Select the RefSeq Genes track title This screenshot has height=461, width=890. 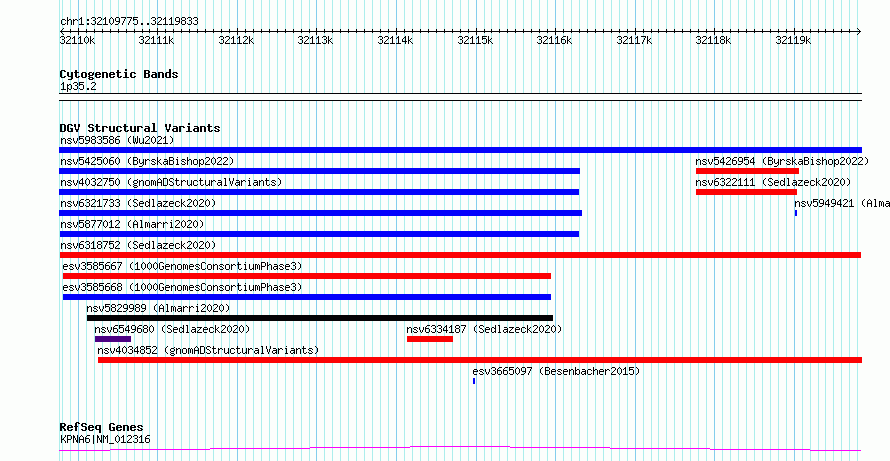(102, 427)
